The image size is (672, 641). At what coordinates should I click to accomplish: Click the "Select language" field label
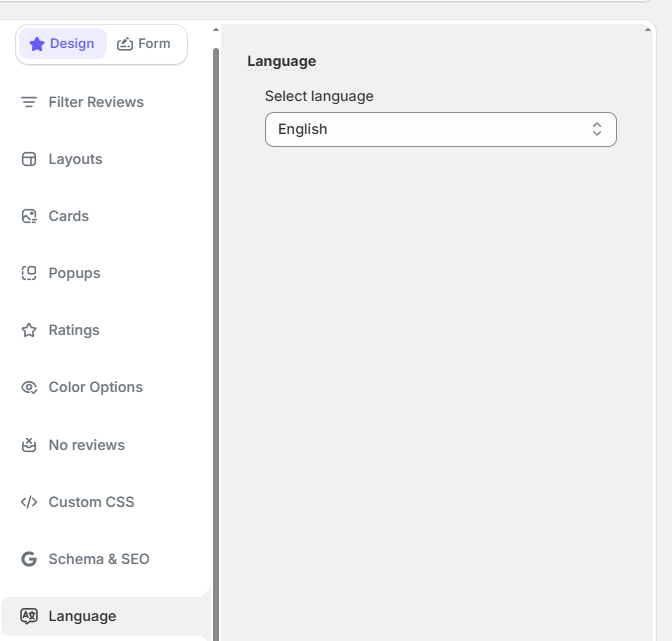click(x=319, y=96)
